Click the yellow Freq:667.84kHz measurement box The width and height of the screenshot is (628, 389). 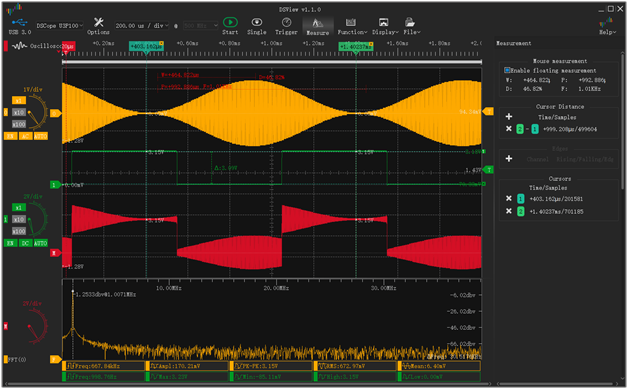click(103, 366)
